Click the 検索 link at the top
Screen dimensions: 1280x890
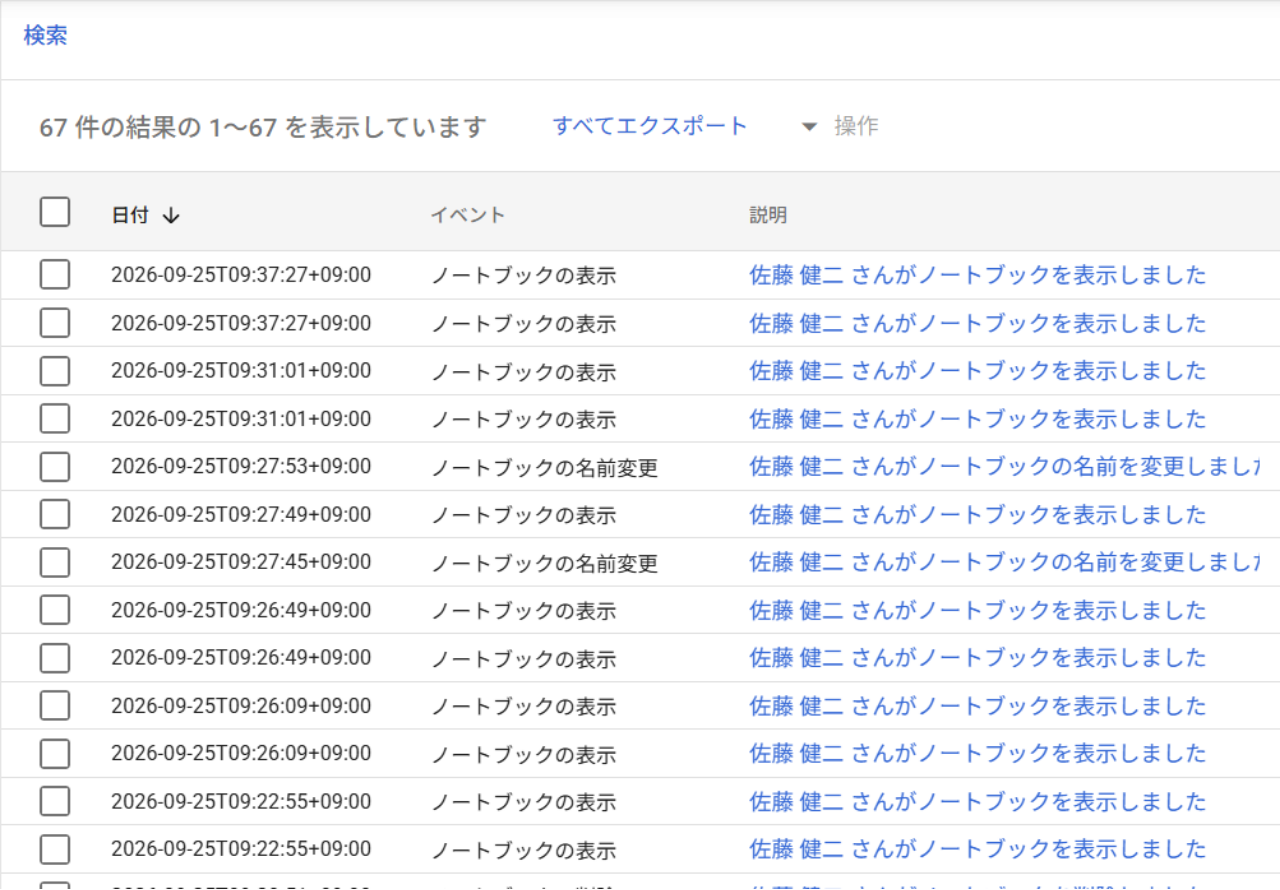coord(46,36)
